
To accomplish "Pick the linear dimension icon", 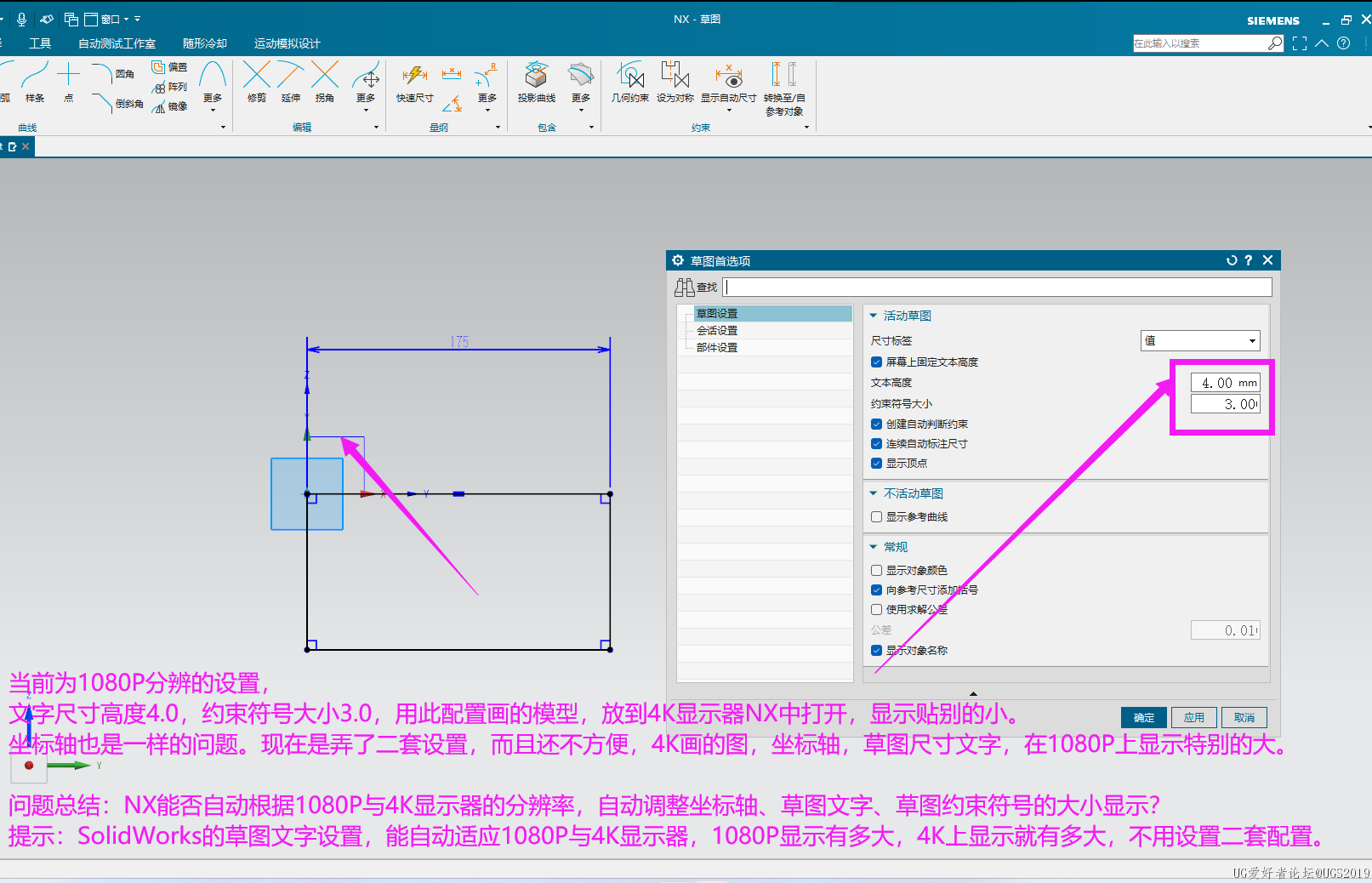I will point(452,73).
